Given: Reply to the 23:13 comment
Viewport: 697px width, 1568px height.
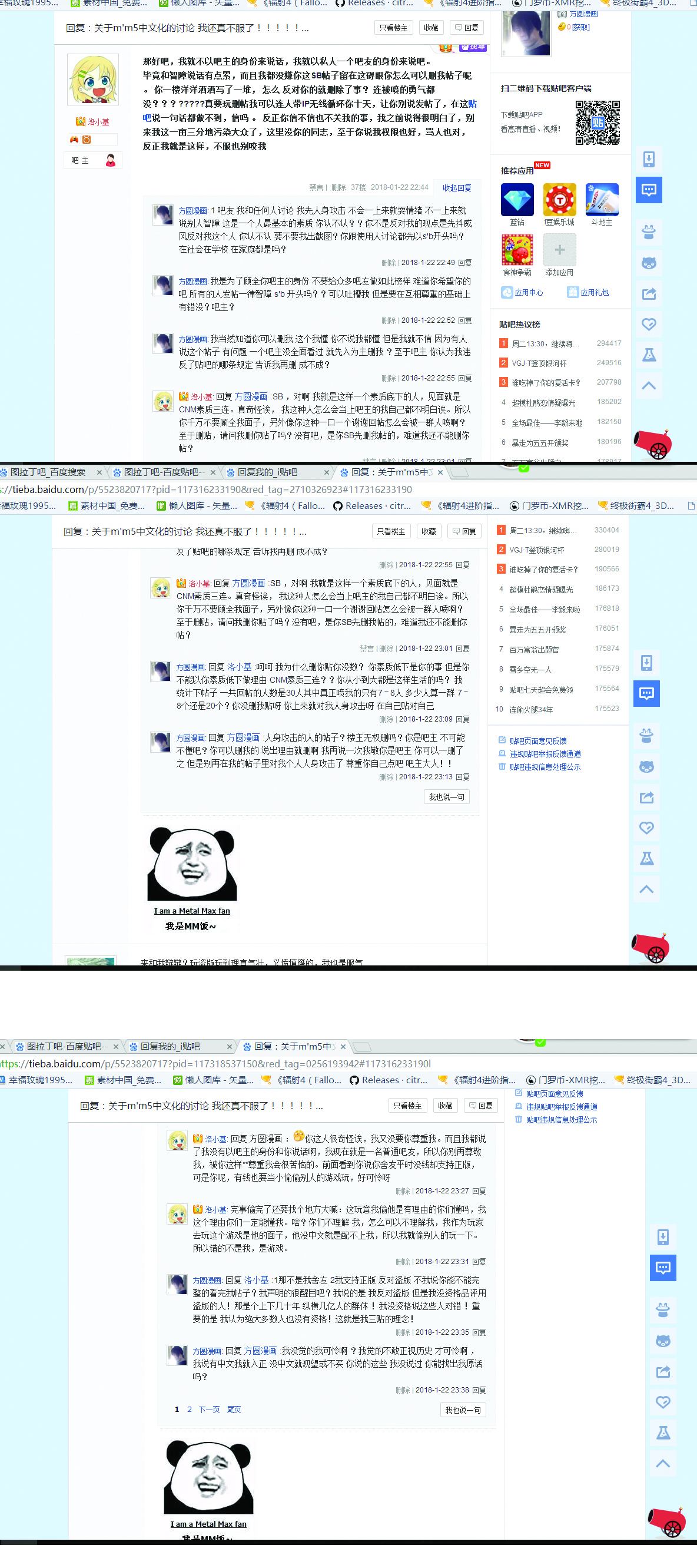Looking at the screenshot, I should (462, 777).
